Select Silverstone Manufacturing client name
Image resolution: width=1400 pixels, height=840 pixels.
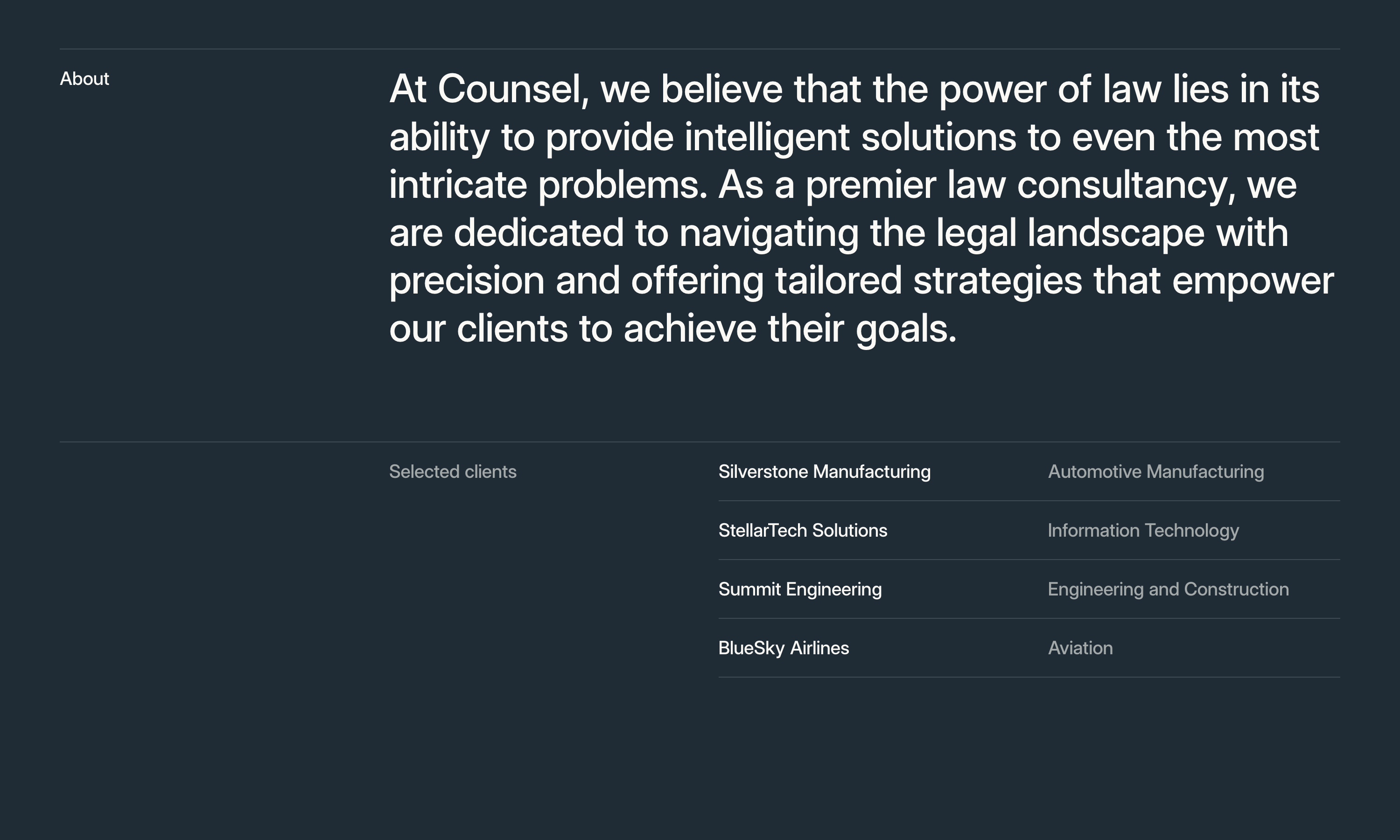[x=824, y=471]
